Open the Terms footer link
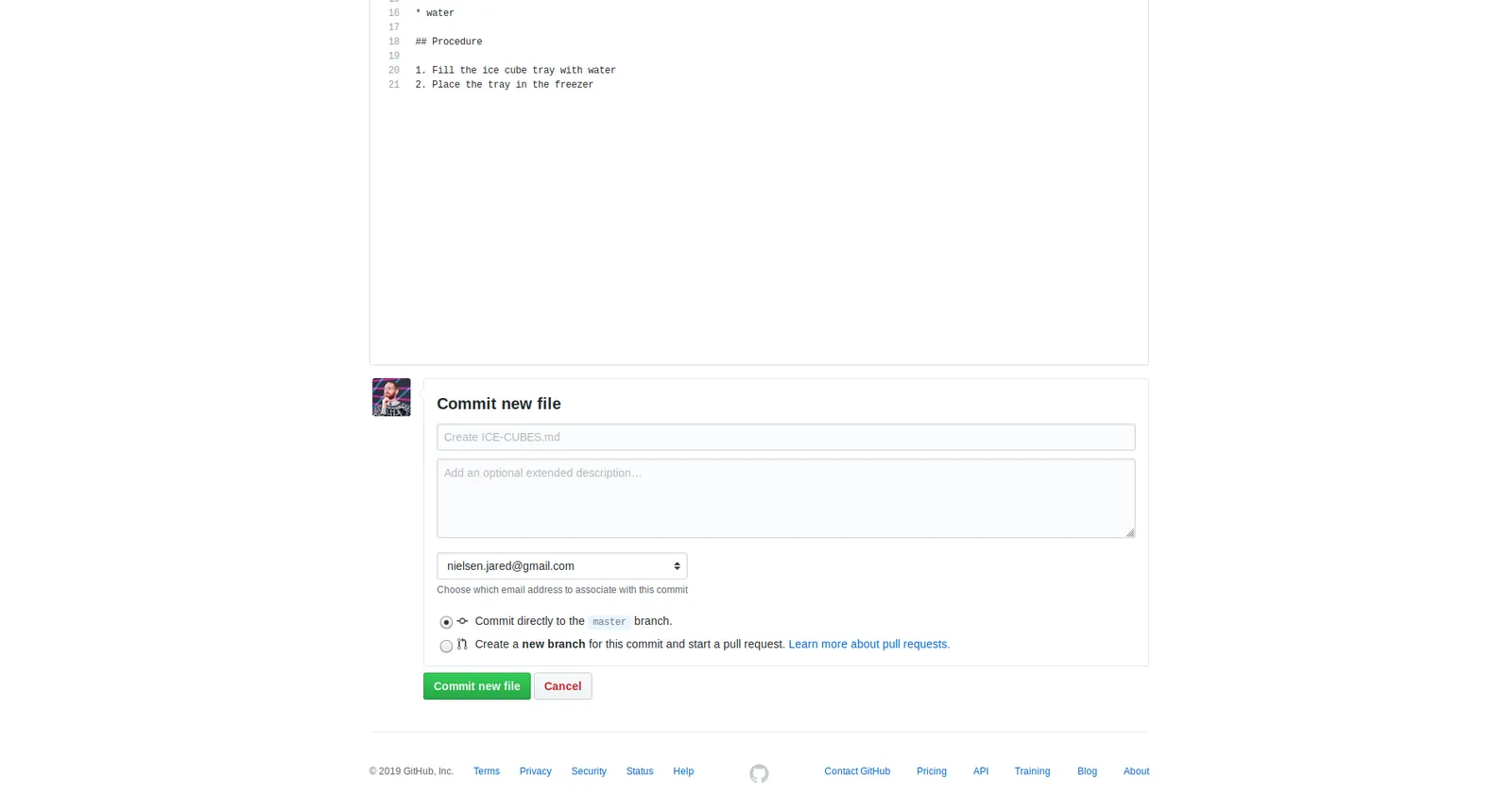 pyautogui.click(x=486, y=771)
